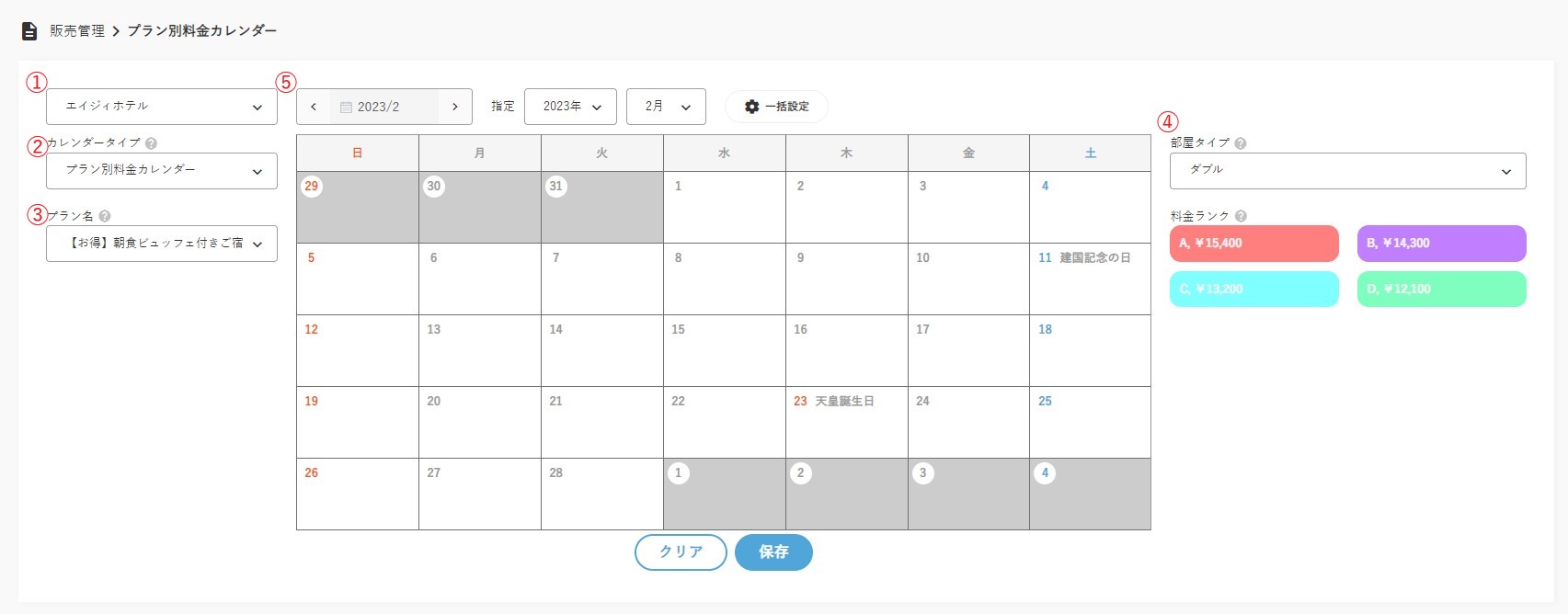Pick rank C ¥13,200 cyan swatch

point(1253,289)
